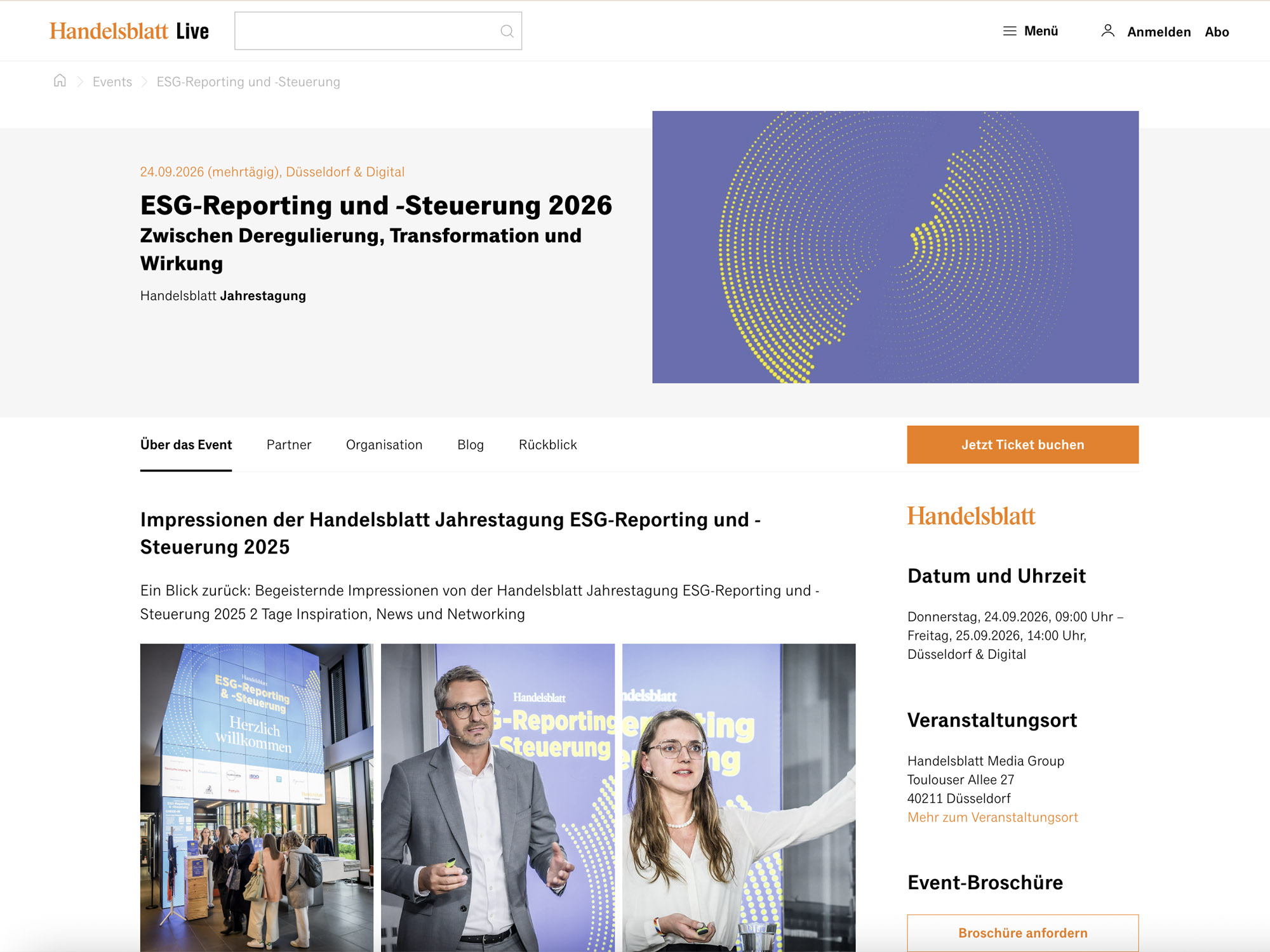
Task: Select the Blog tab
Action: tap(470, 444)
